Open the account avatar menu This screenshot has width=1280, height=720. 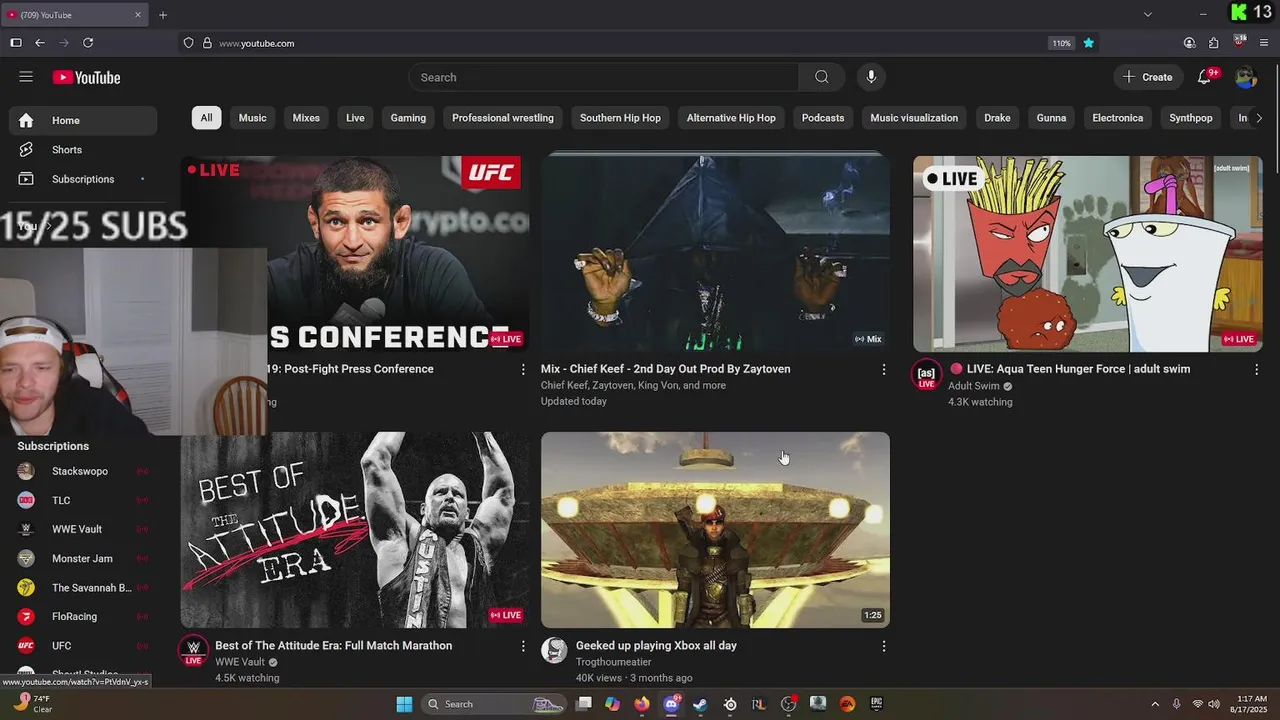[1245, 77]
